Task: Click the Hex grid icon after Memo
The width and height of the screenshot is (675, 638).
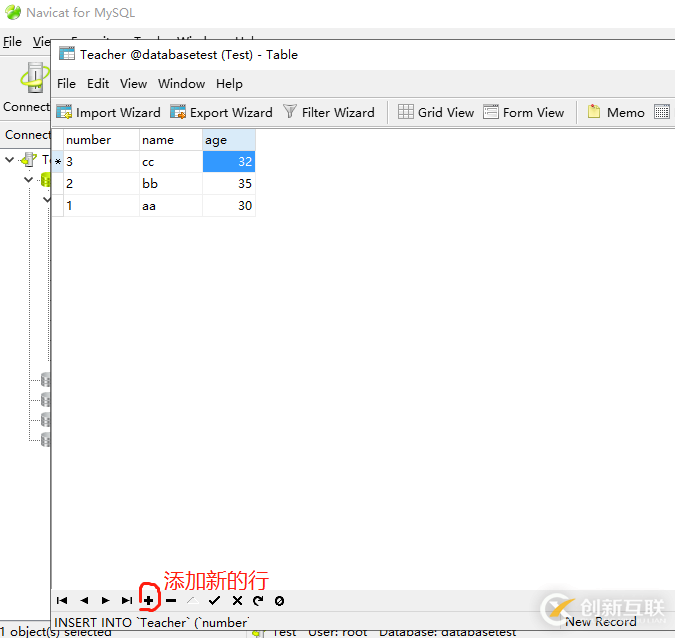Action: pyautogui.click(x=662, y=112)
